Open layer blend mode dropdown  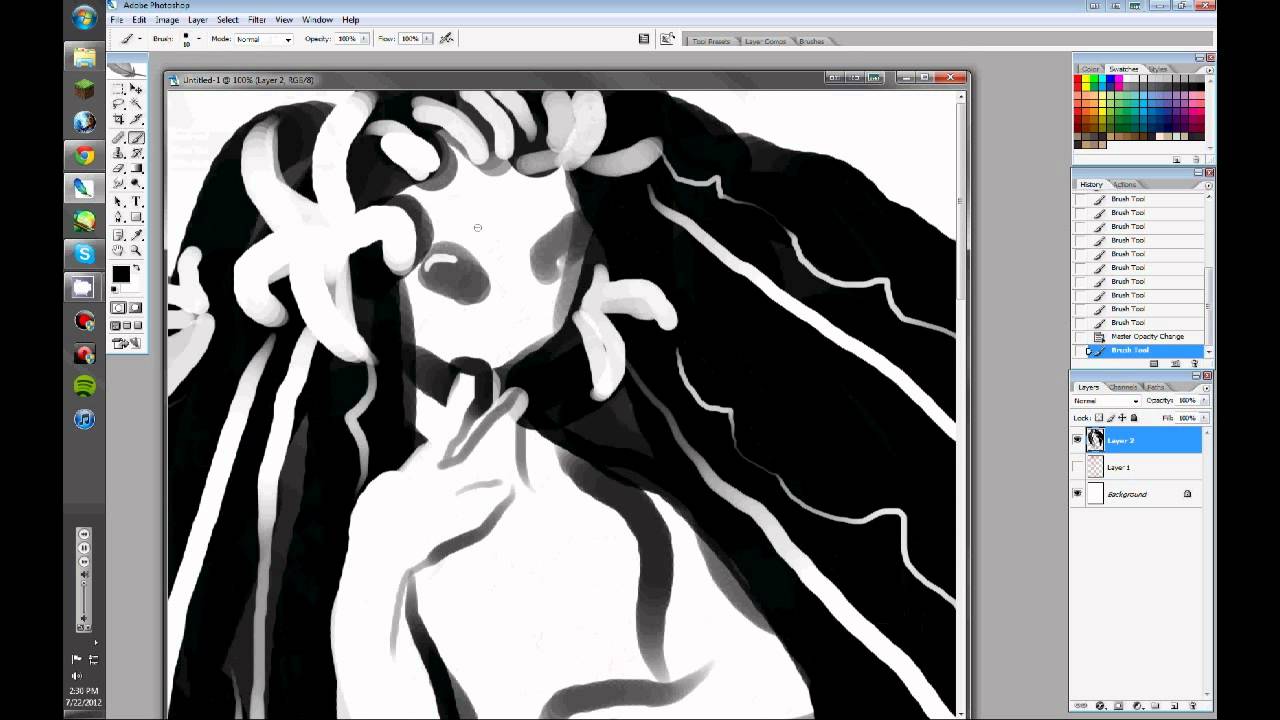1106,401
